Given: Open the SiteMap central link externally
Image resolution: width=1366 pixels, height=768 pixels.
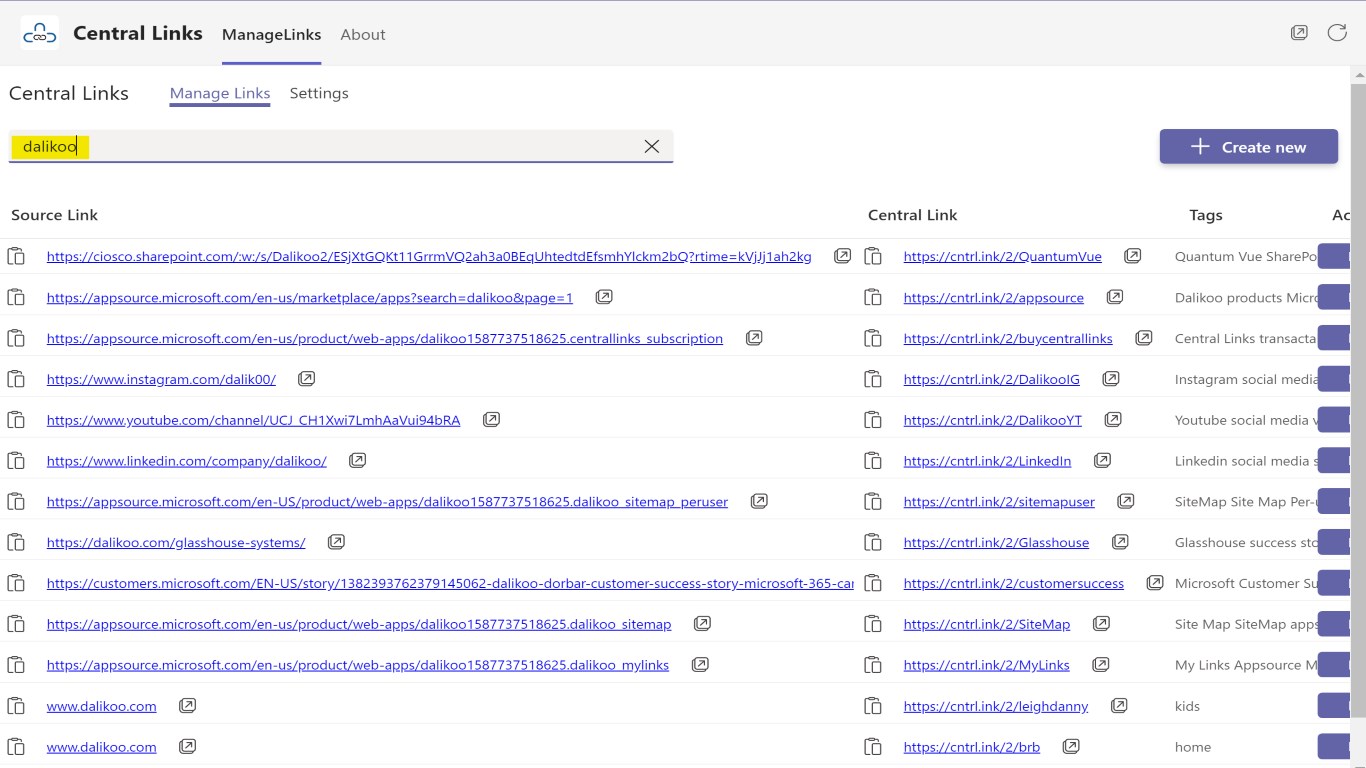Looking at the screenshot, I should click(x=1101, y=624).
